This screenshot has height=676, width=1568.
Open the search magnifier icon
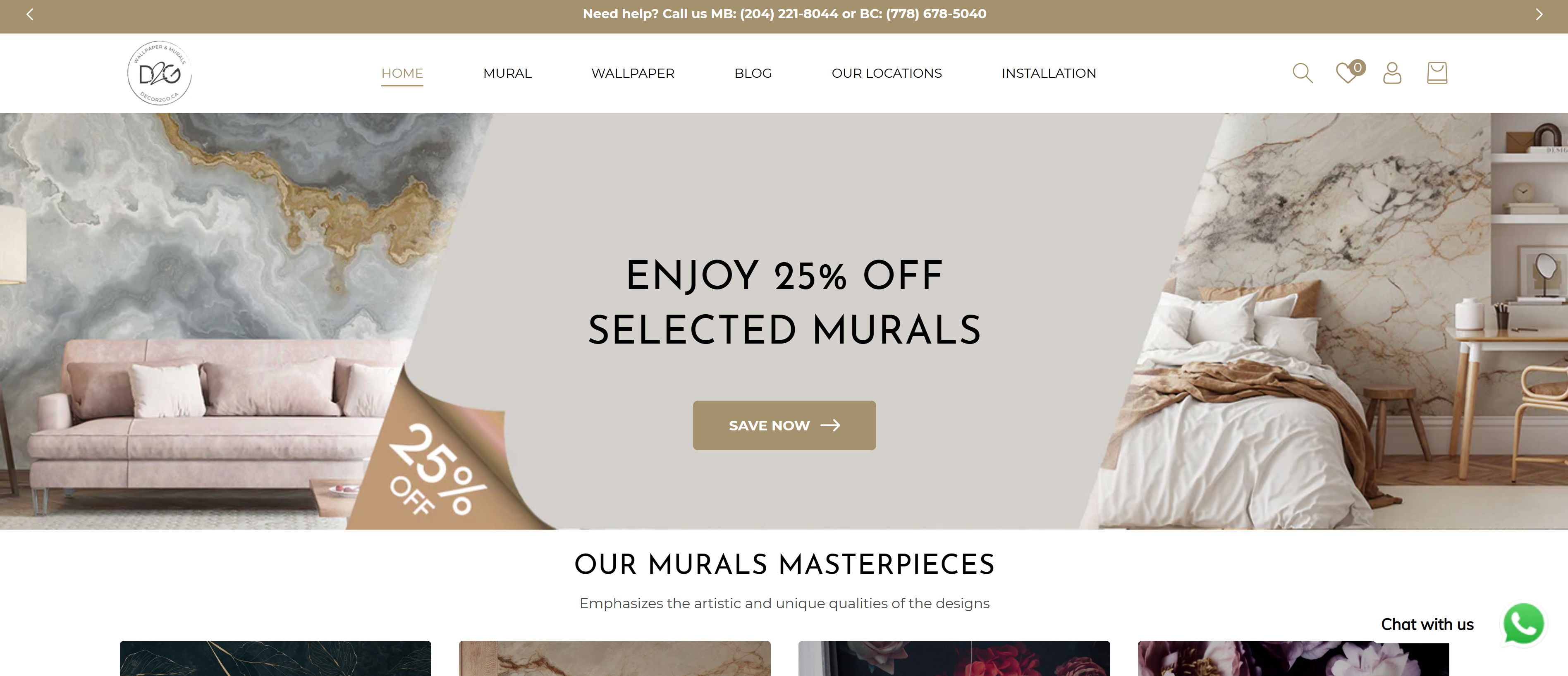(x=1302, y=73)
